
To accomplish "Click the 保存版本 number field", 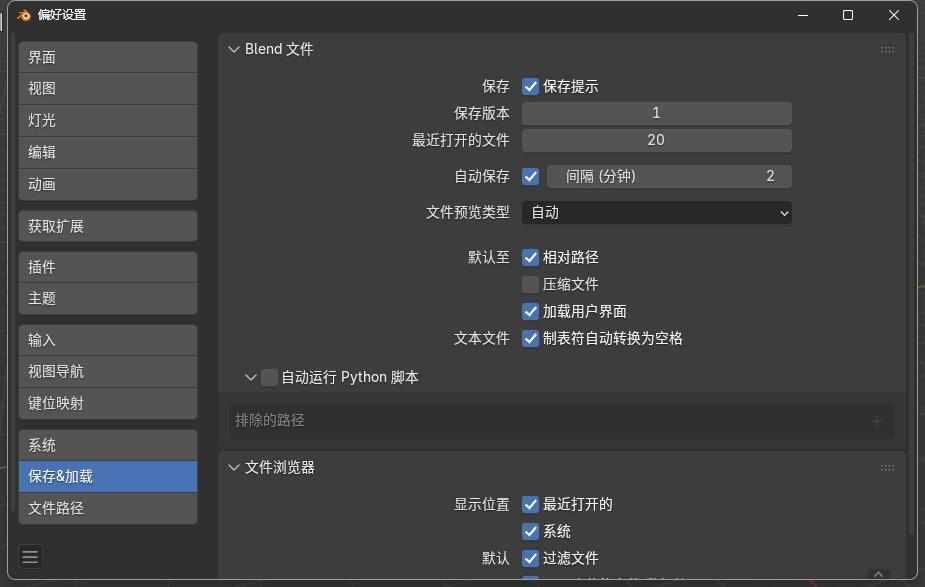I will pos(657,113).
